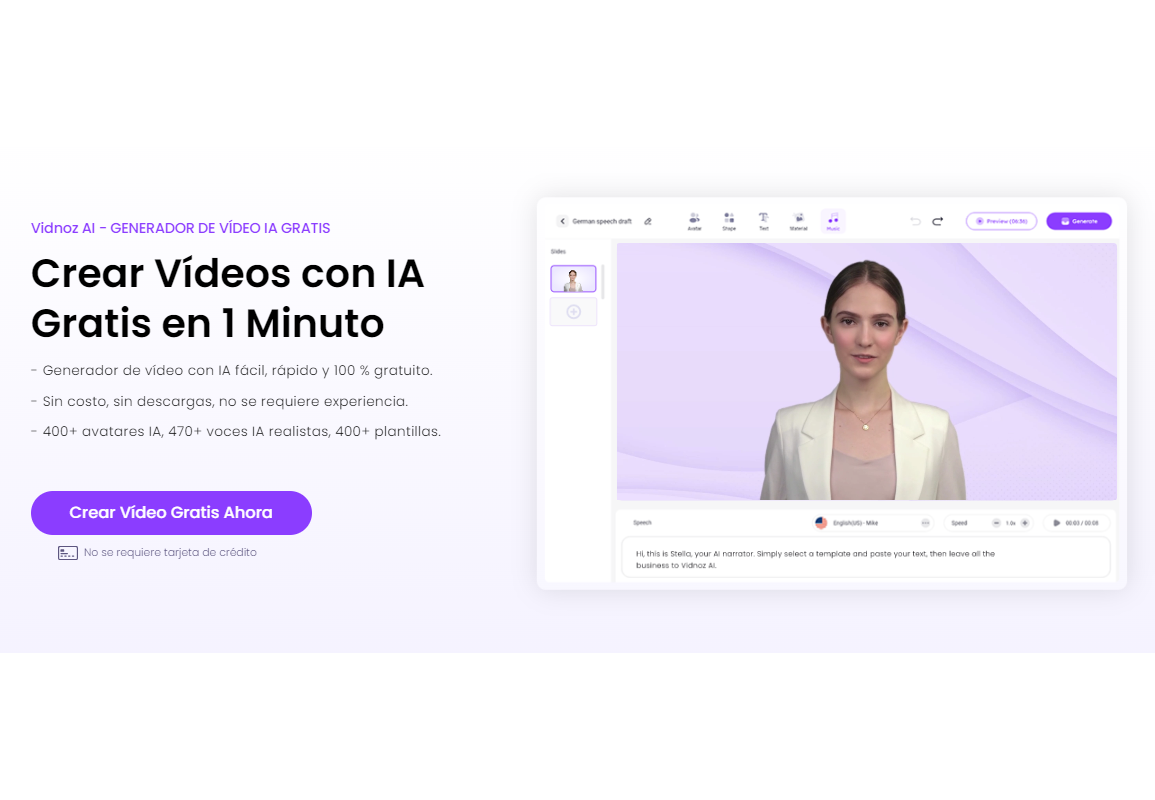Click Crear Vídeo Gratis Ahora button
The image size is (1155, 800).
click(x=171, y=513)
